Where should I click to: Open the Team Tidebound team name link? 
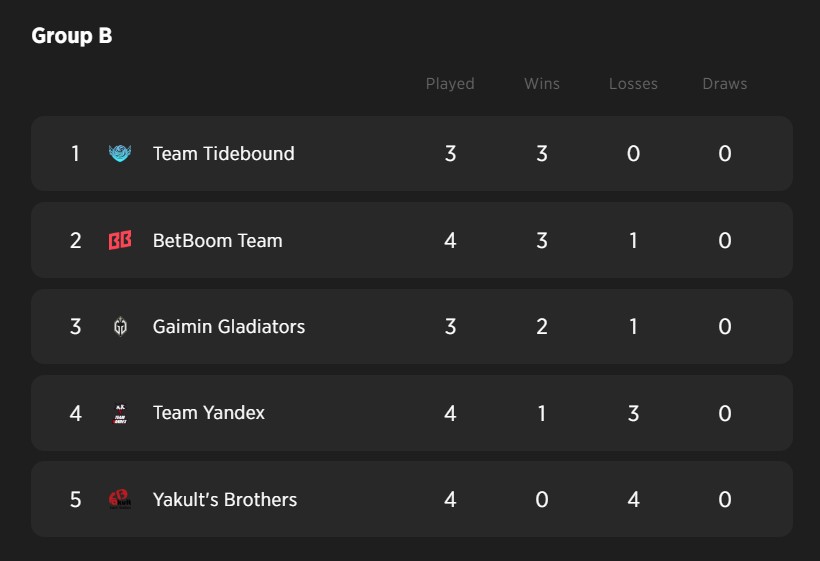click(223, 154)
